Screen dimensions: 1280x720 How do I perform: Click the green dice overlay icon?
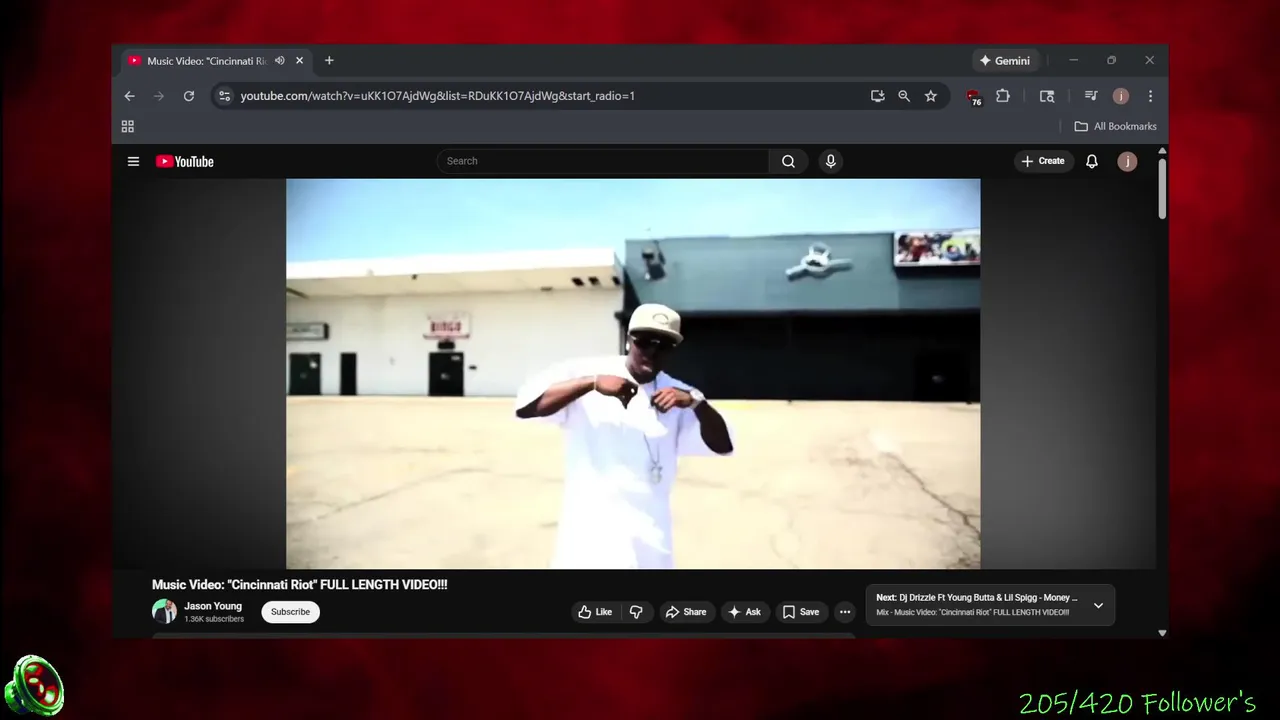[34, 687]
